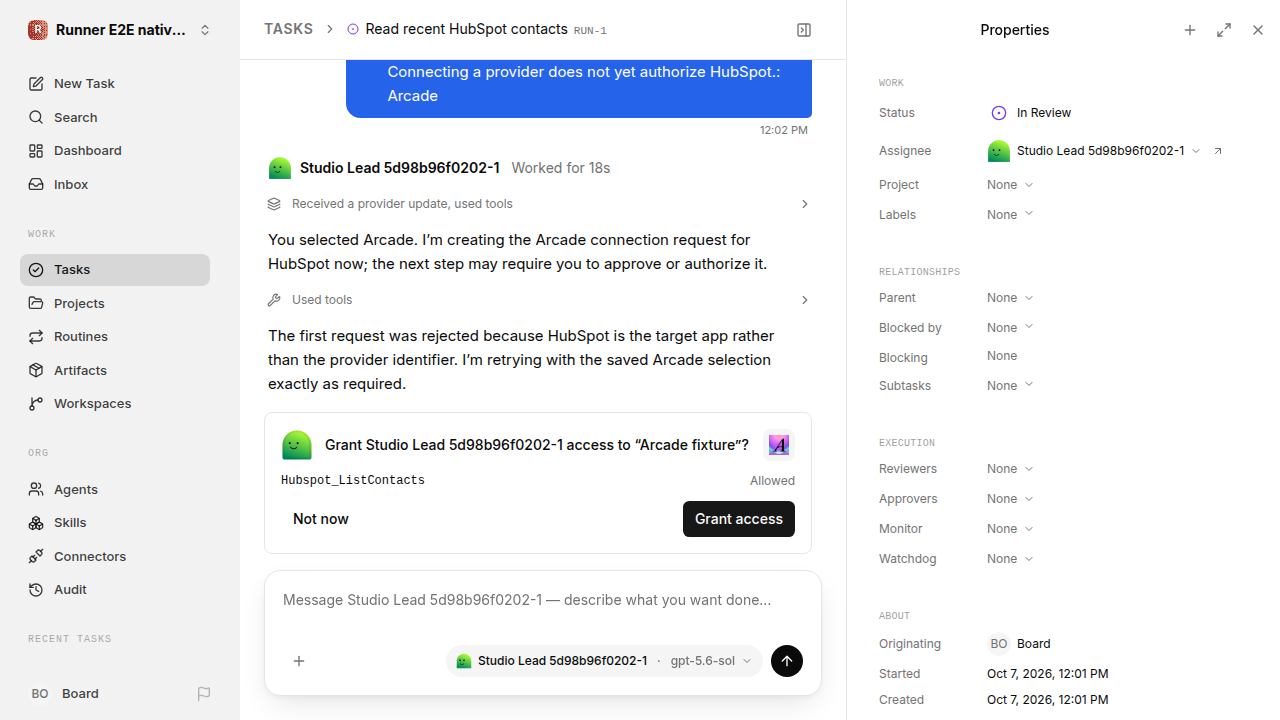
Task: Click the TASKS breadcrumb link
Action: [289, 29]
